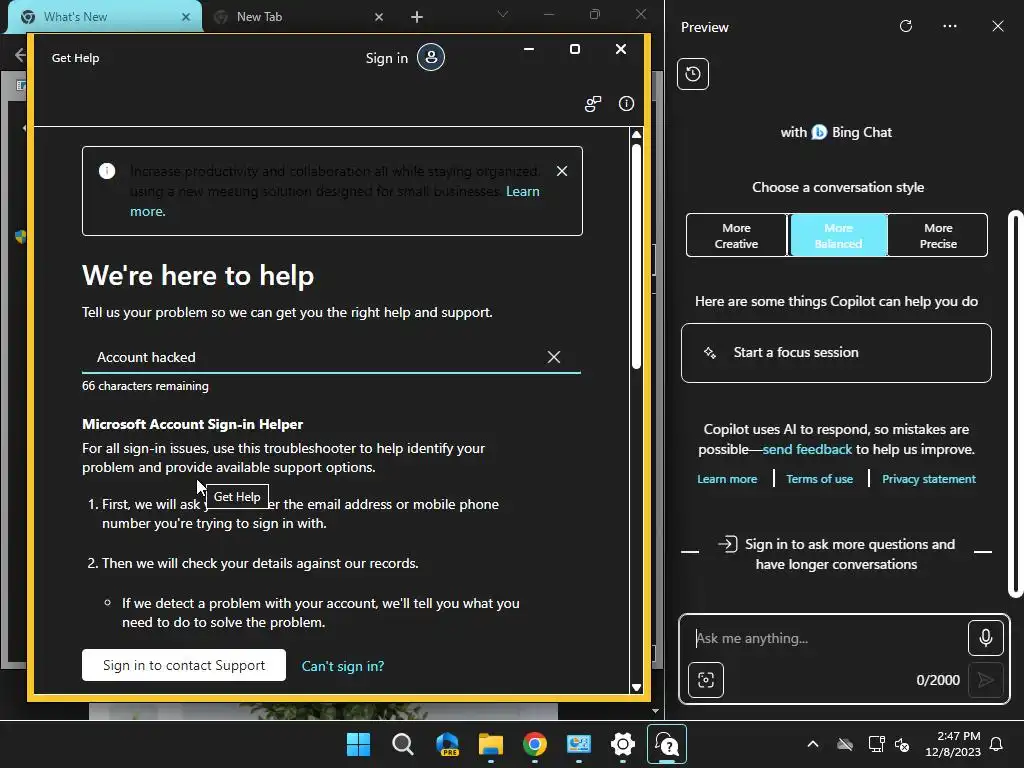Image resolution: width=1024 pixels, height=768 pixels.
Task: Open the Get Help taskbar icon
Action: click(x=667, y=744)
